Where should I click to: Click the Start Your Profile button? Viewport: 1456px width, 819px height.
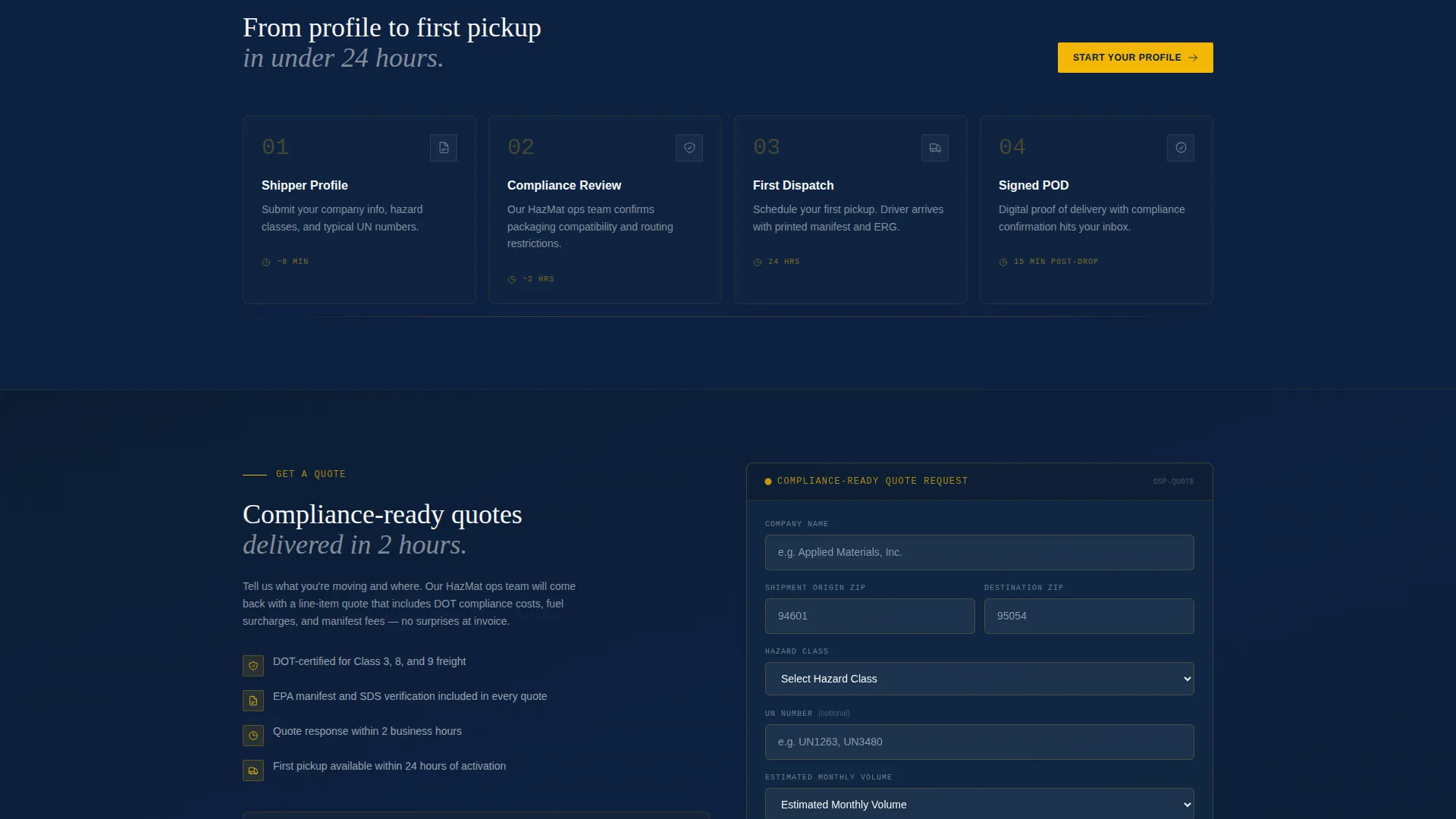(1135, 58)
